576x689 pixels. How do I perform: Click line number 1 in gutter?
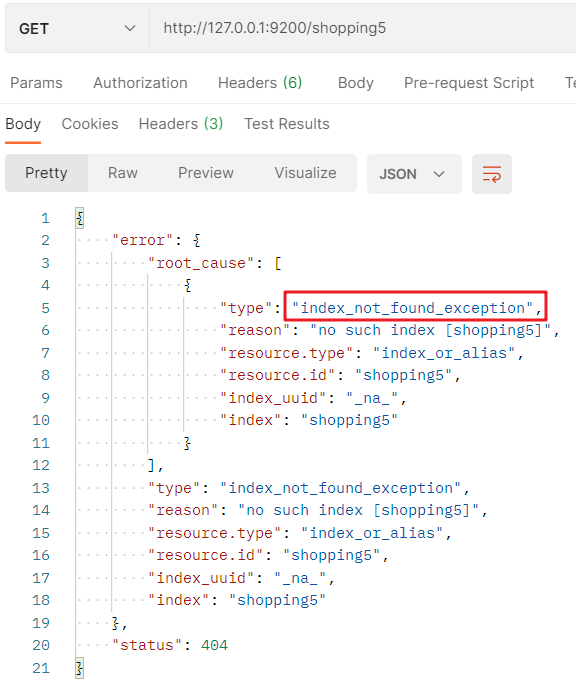click(45, 218)
